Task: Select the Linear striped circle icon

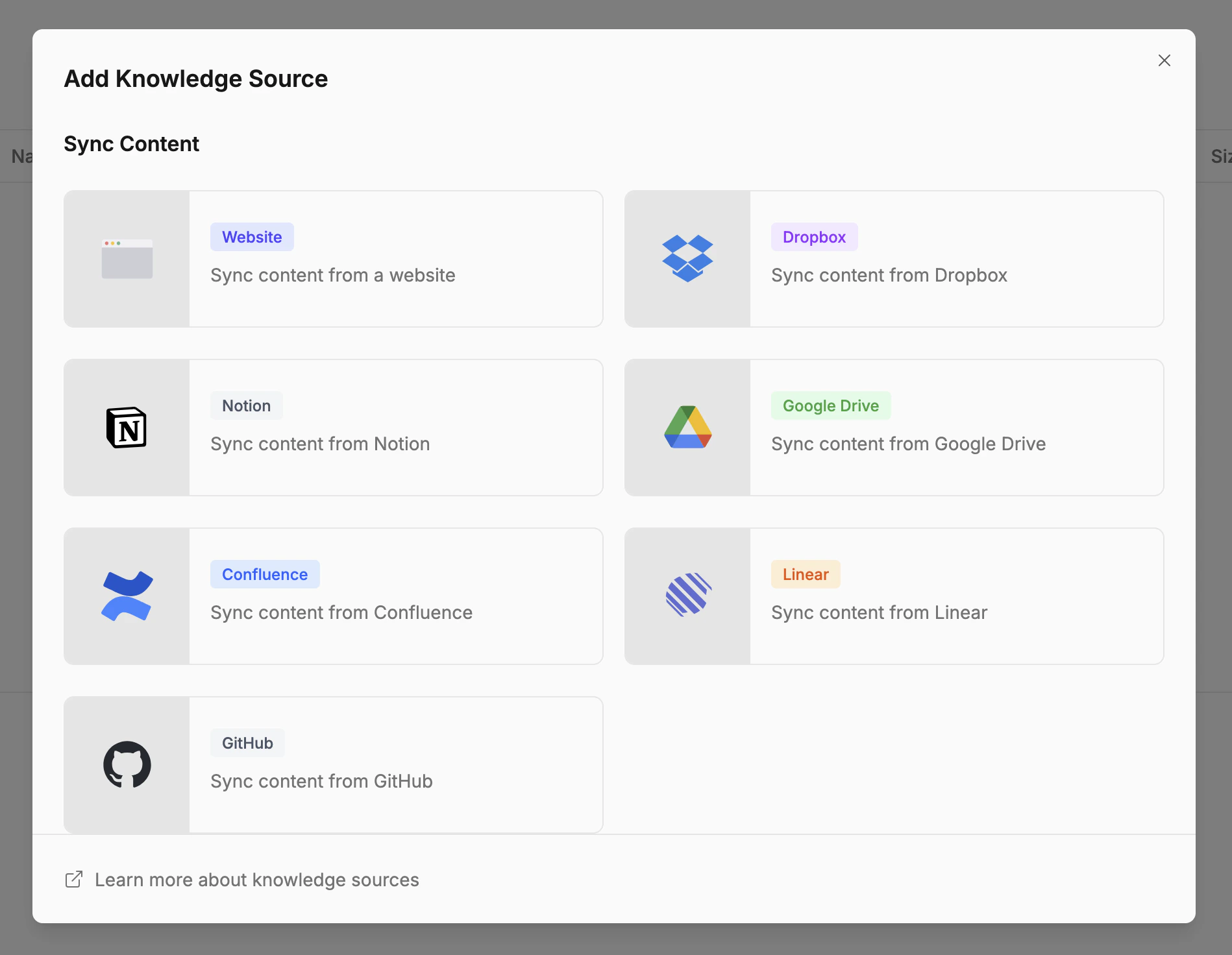Action: pyautogui.click(x=687, y=596)
